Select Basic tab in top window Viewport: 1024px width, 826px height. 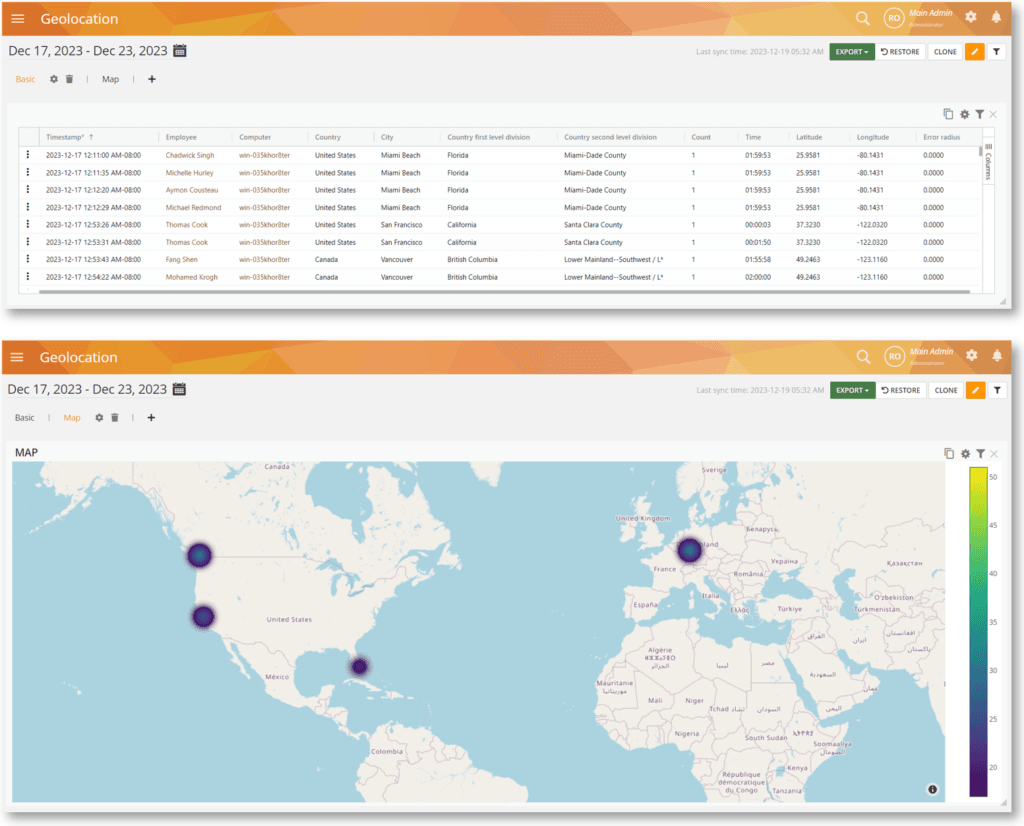pyautogui.click(x=25, y=79)
